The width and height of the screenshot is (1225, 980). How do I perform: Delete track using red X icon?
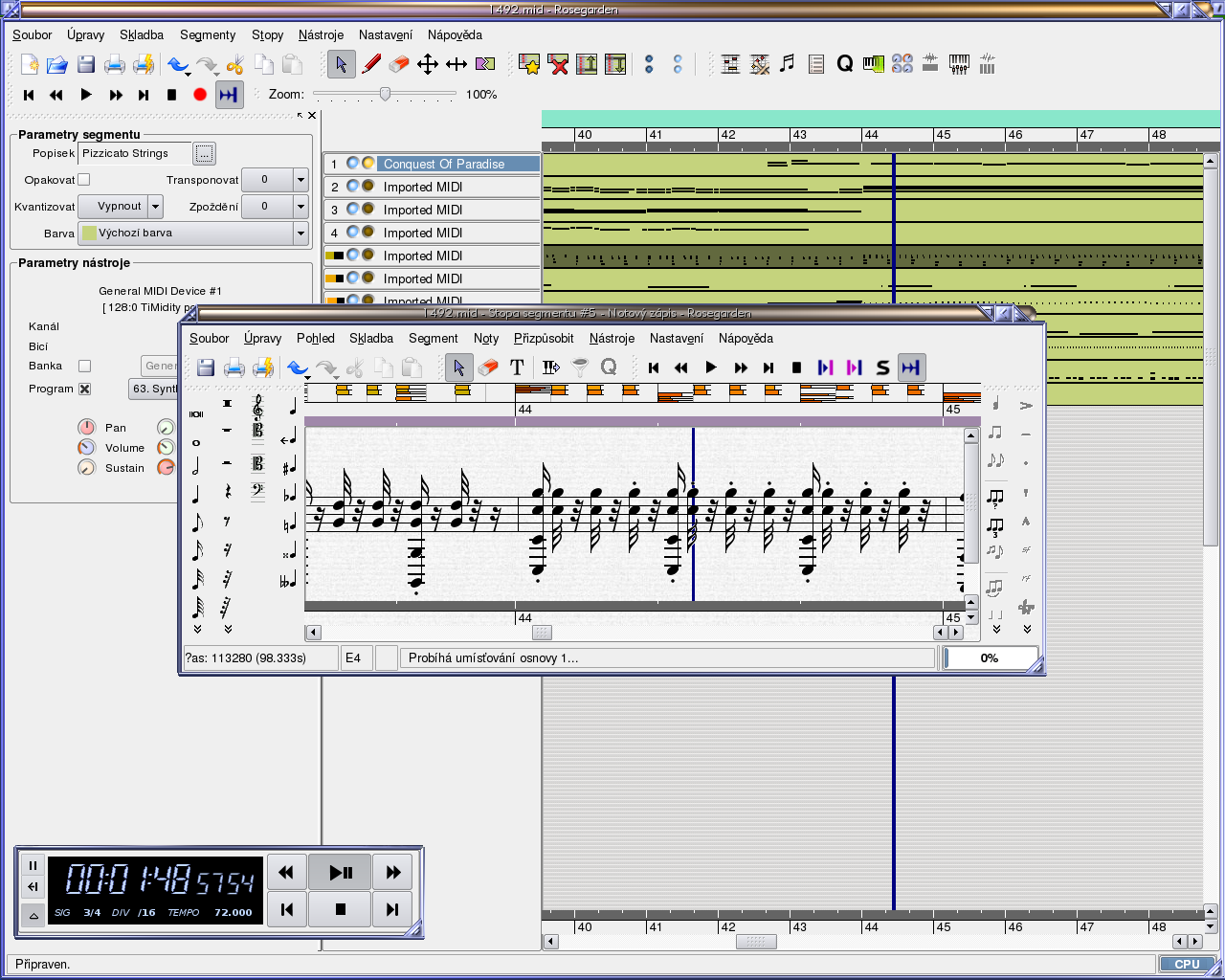click(558, 64)
